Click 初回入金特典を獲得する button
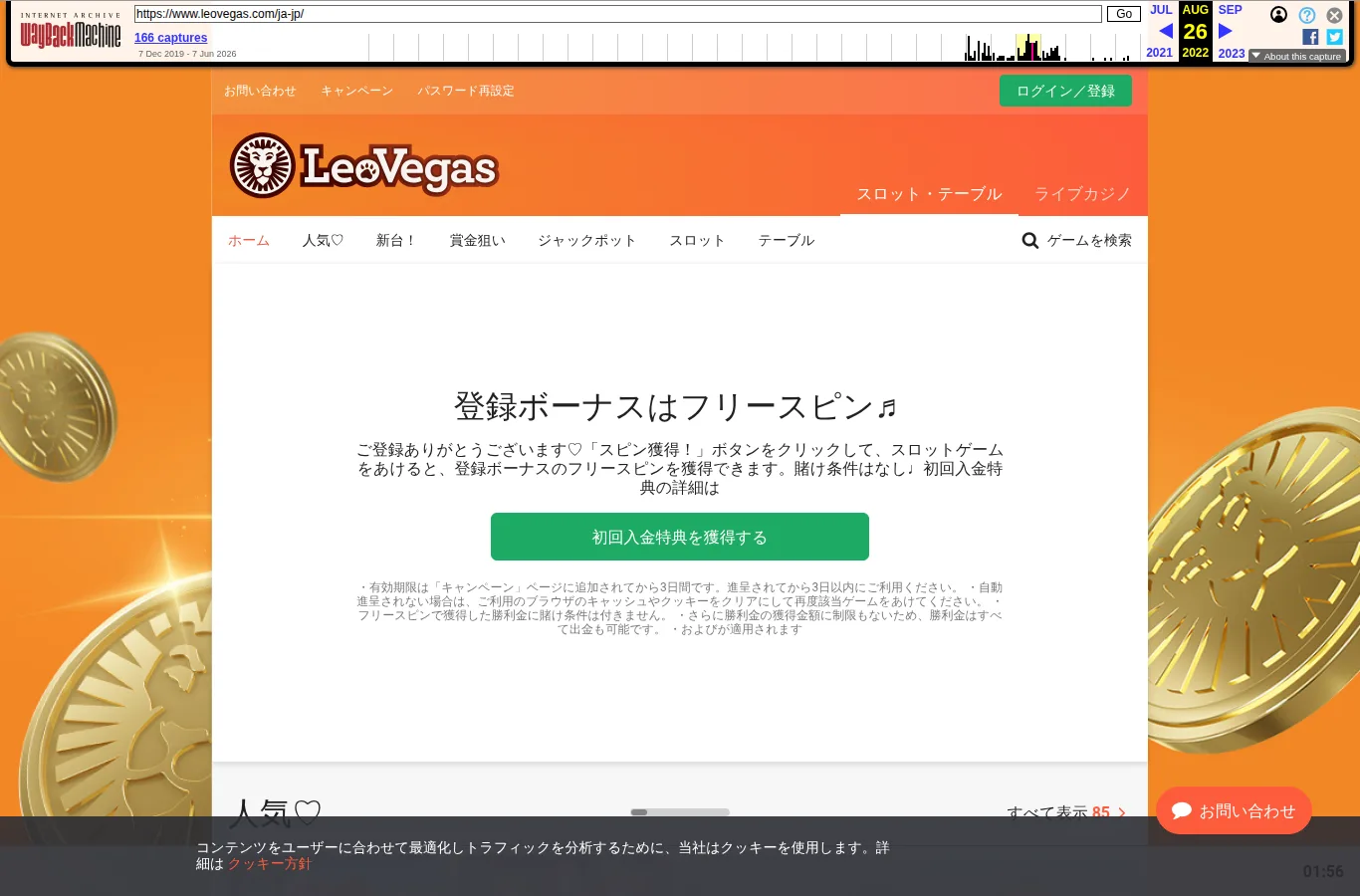 [x=680, y=537]
